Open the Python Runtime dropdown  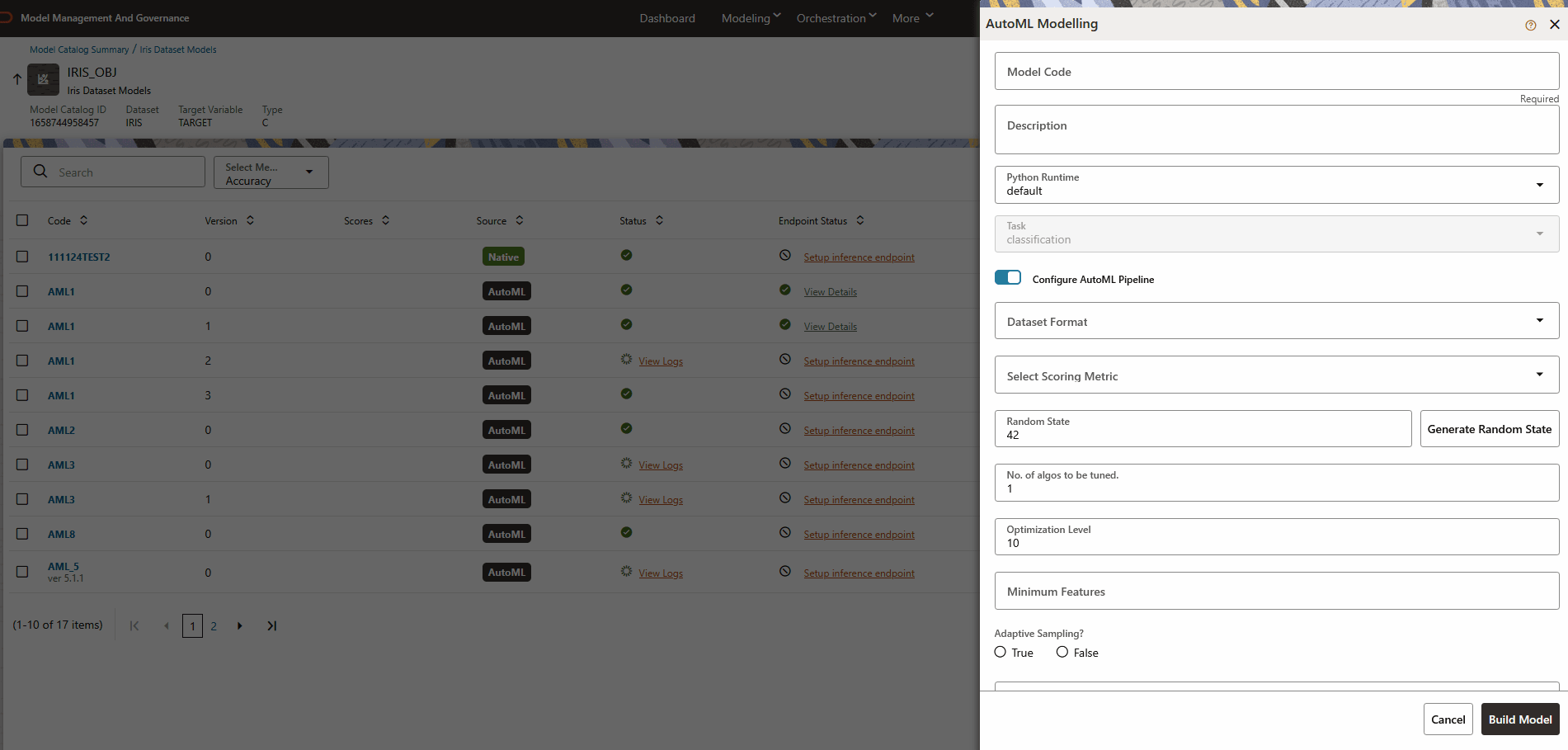click(1539, 184)
